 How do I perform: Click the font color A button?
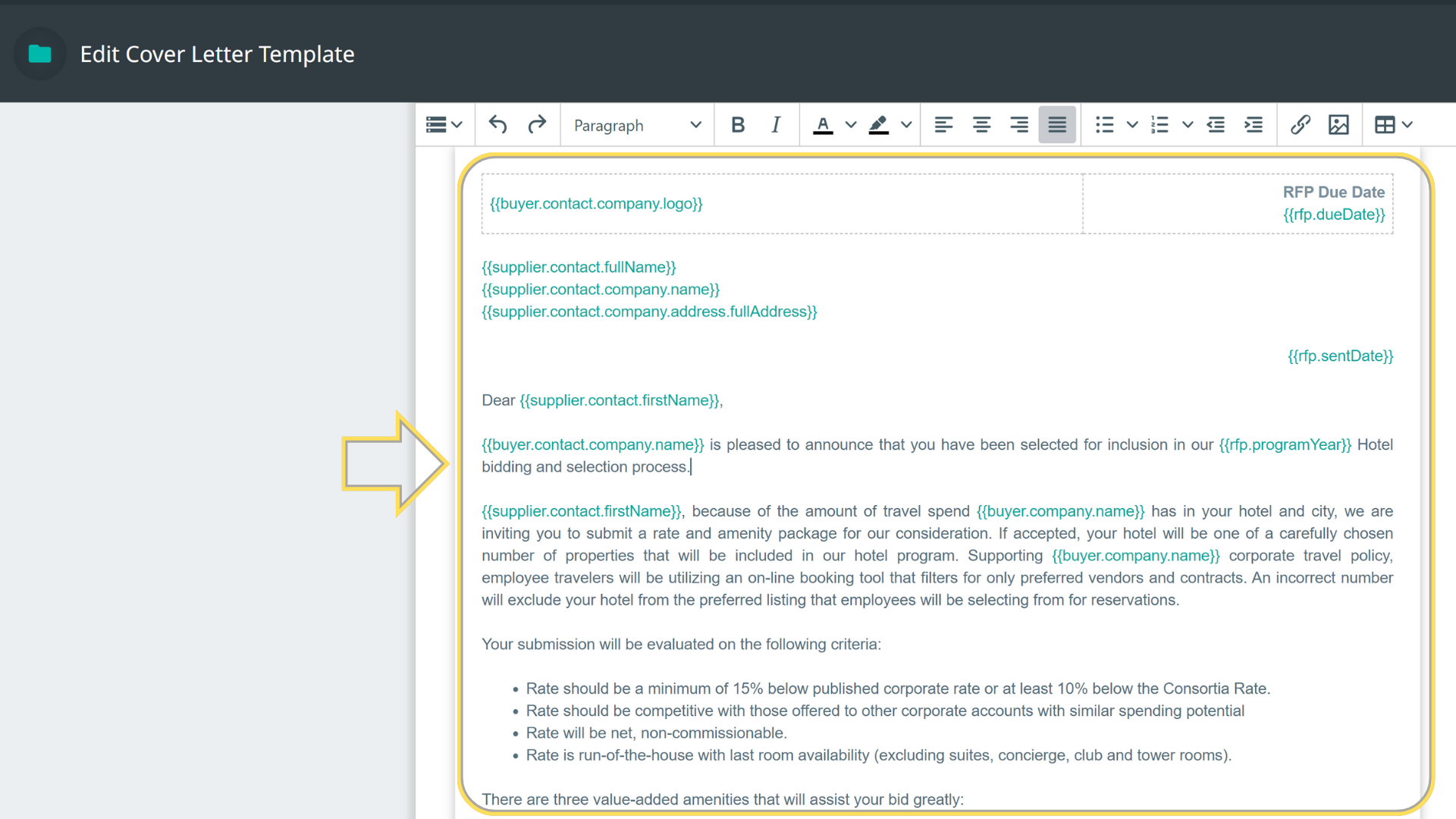tap(823, 125)
